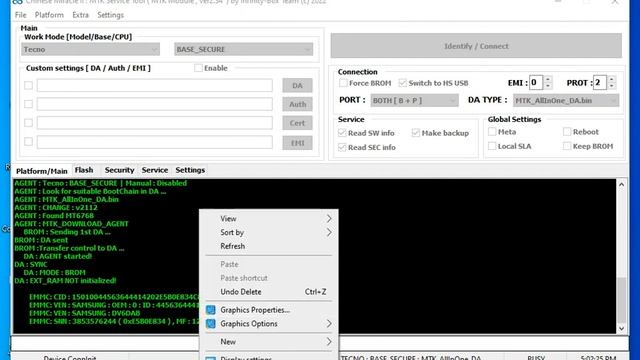The height and width of the screenshot is (360, 640).
Task: Tick the checkbox beside the Auth path field
Action: [28, 104]
